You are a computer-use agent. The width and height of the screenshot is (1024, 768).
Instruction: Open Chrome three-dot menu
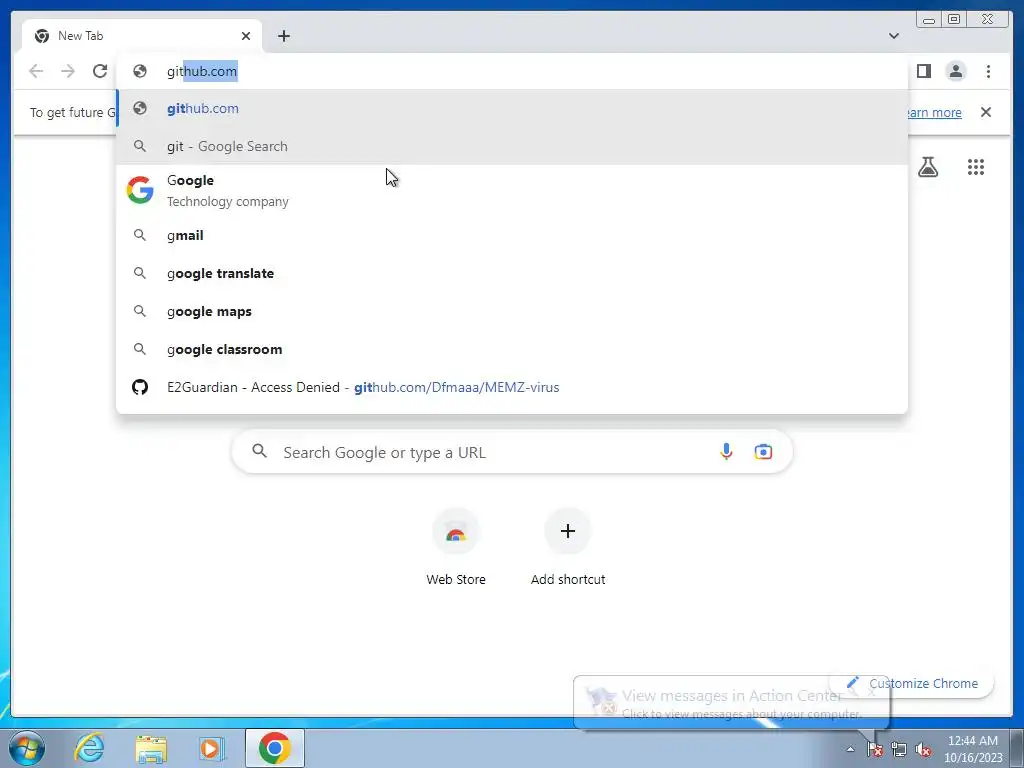tap(988, 71)
